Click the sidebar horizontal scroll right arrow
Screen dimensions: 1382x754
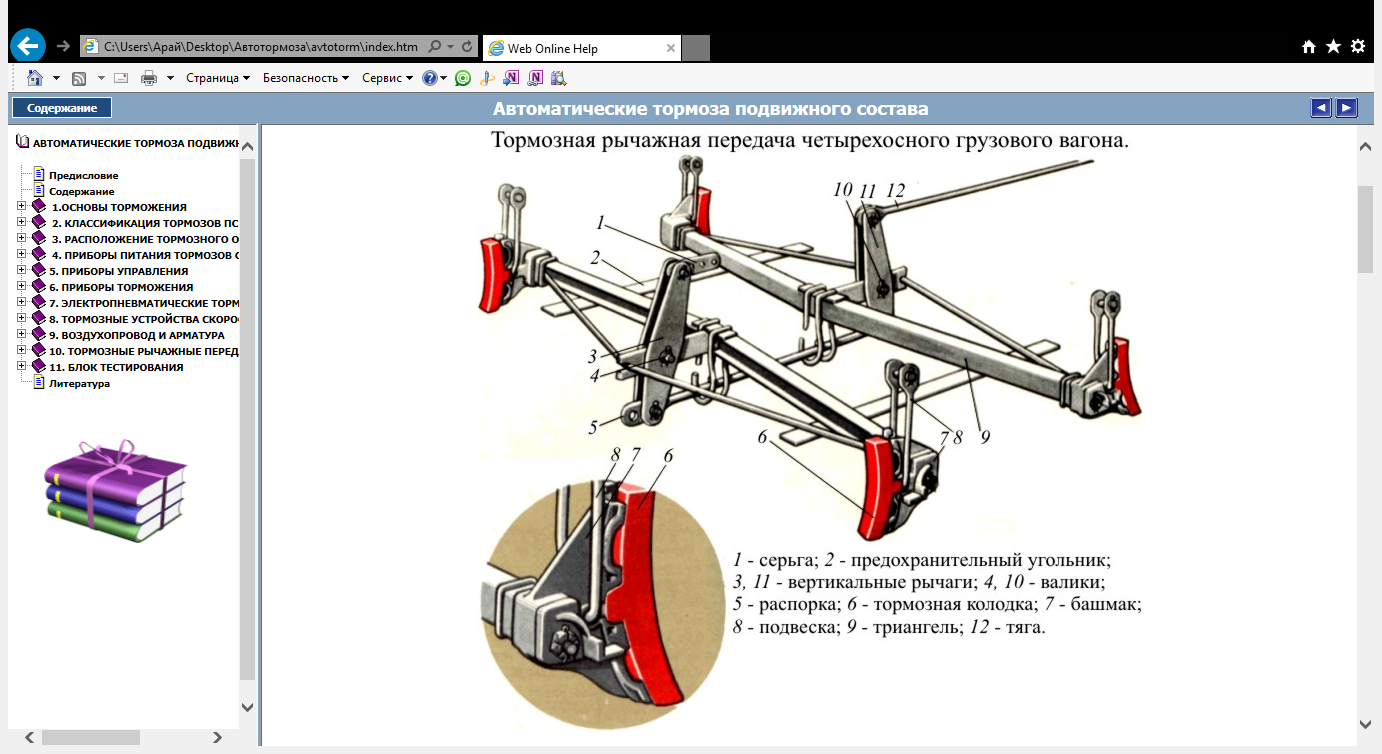click(x=219, y=737)
